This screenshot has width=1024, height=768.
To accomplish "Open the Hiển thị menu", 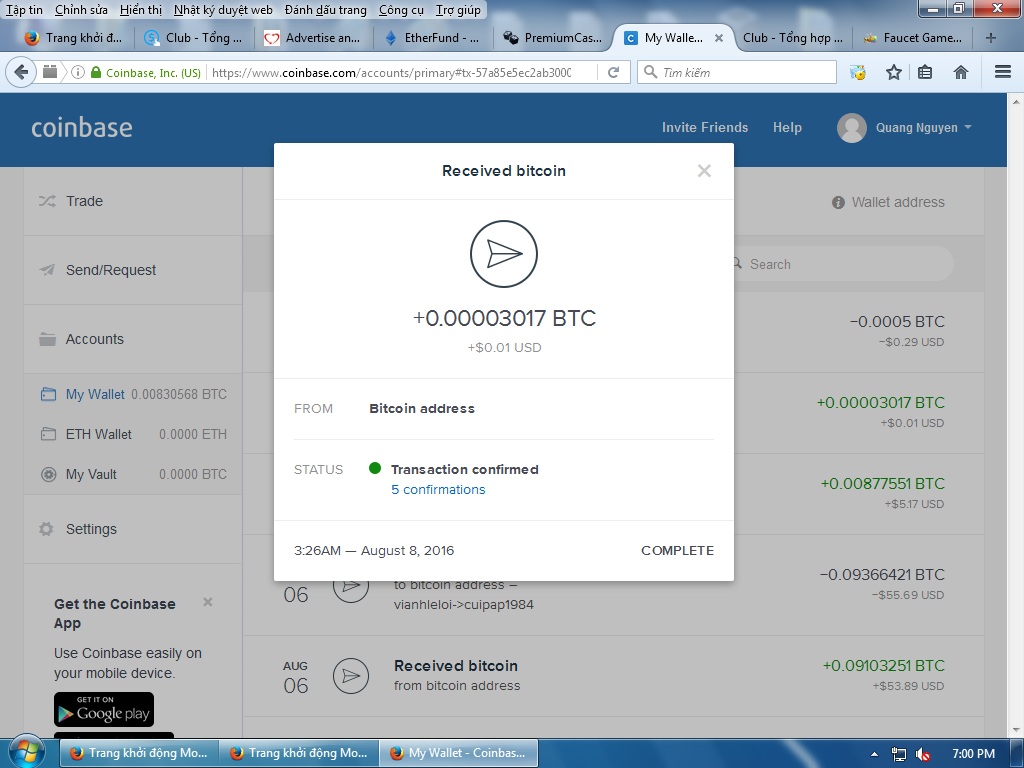I will (x=141, y=10).
